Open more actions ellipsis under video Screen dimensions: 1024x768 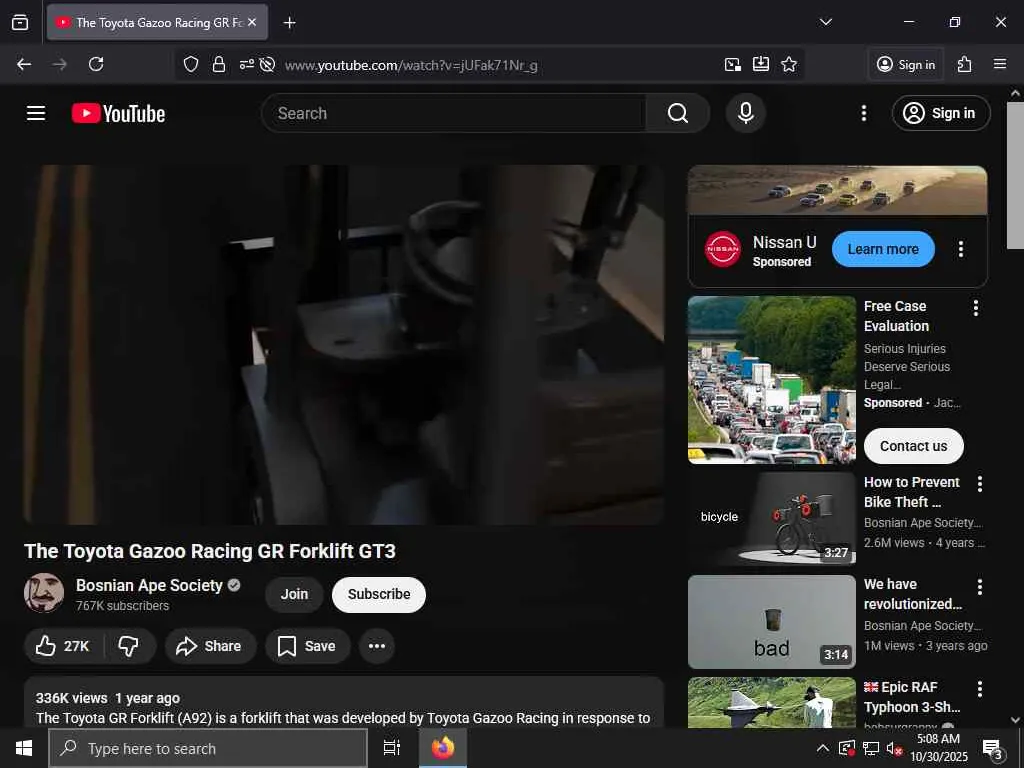pyautogui.click(x=377, y=646)
